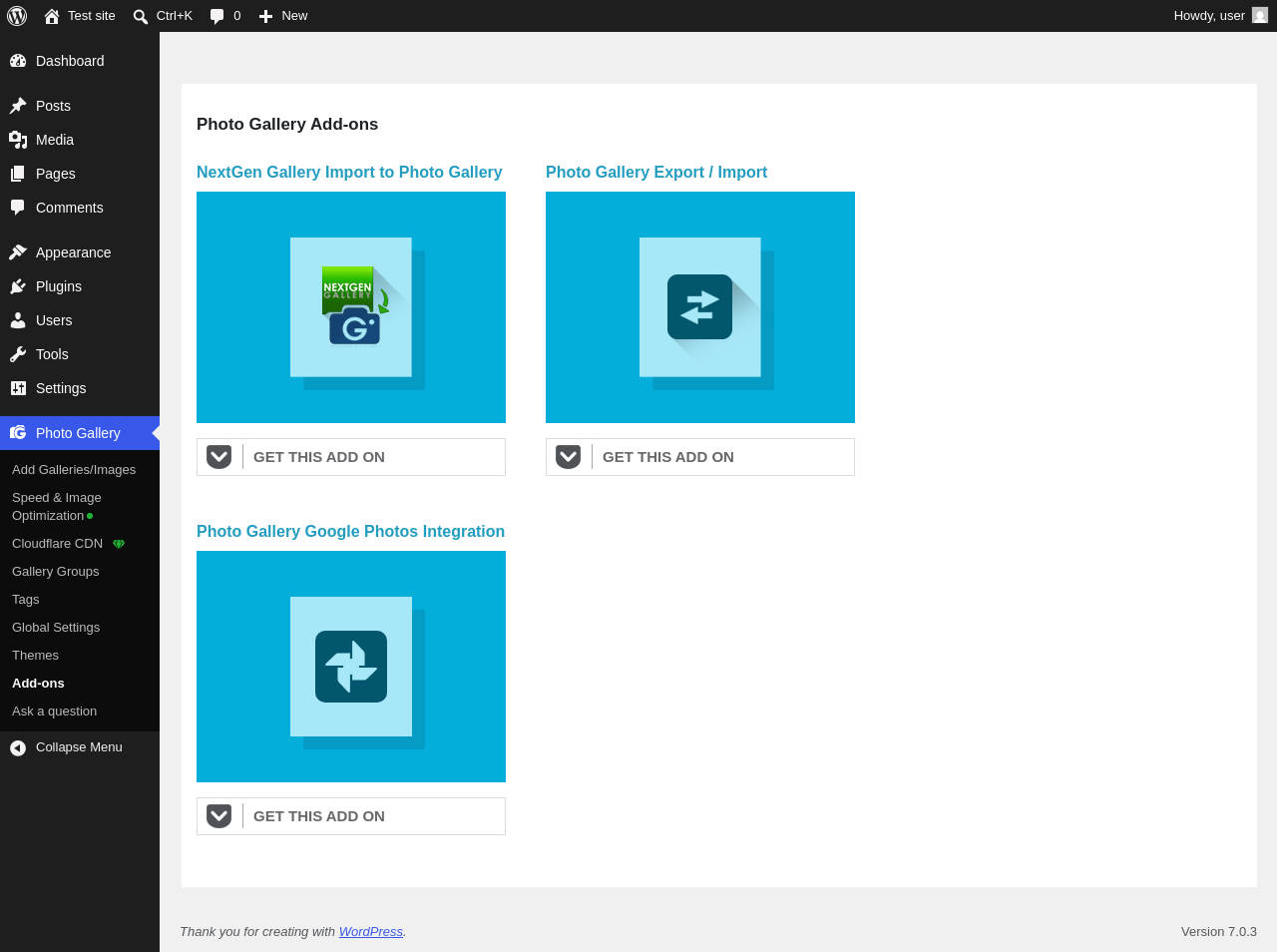The image size is (1277, 952).
Task: Click the green Cloudflare CDN diamond icon
Action: click(119, 544)
